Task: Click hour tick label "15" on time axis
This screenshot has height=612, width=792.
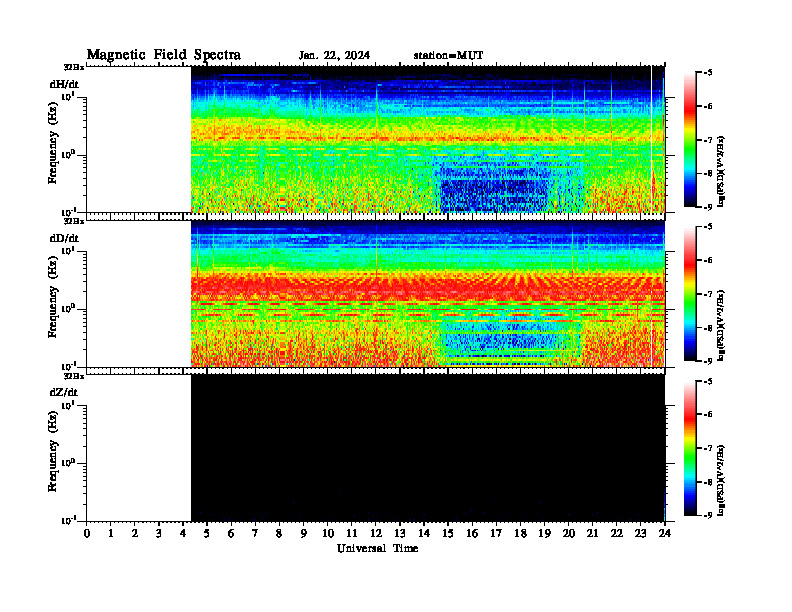Action: [x=448, y=534]
